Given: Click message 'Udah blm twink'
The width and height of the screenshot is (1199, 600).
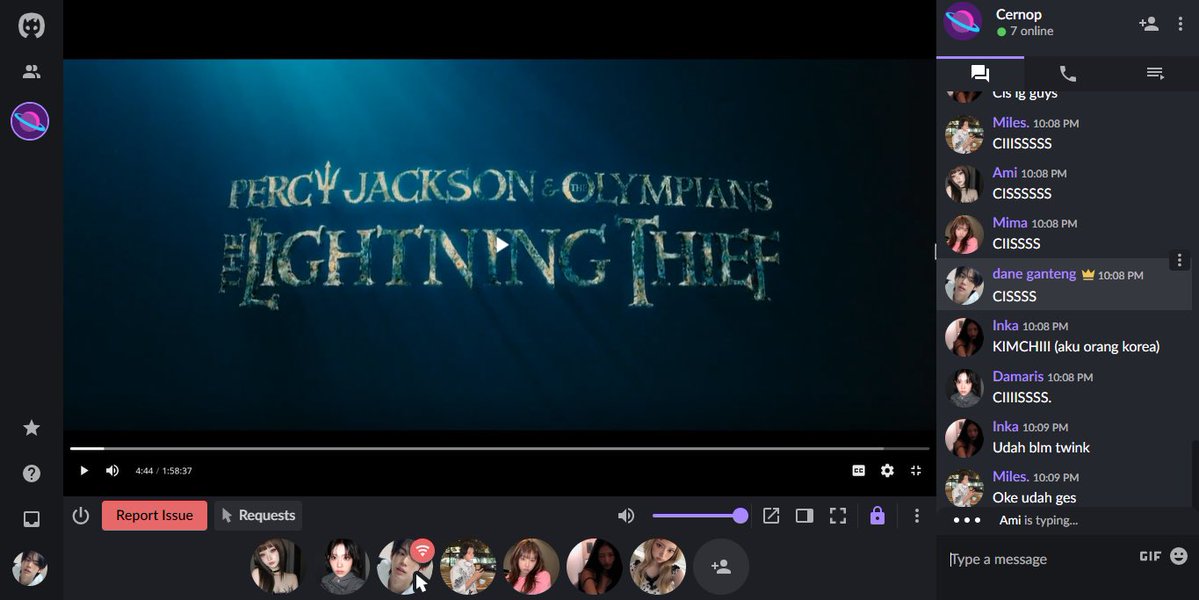Looking at the screenshot, I should pyautogui.click(x=1041, y=447).
